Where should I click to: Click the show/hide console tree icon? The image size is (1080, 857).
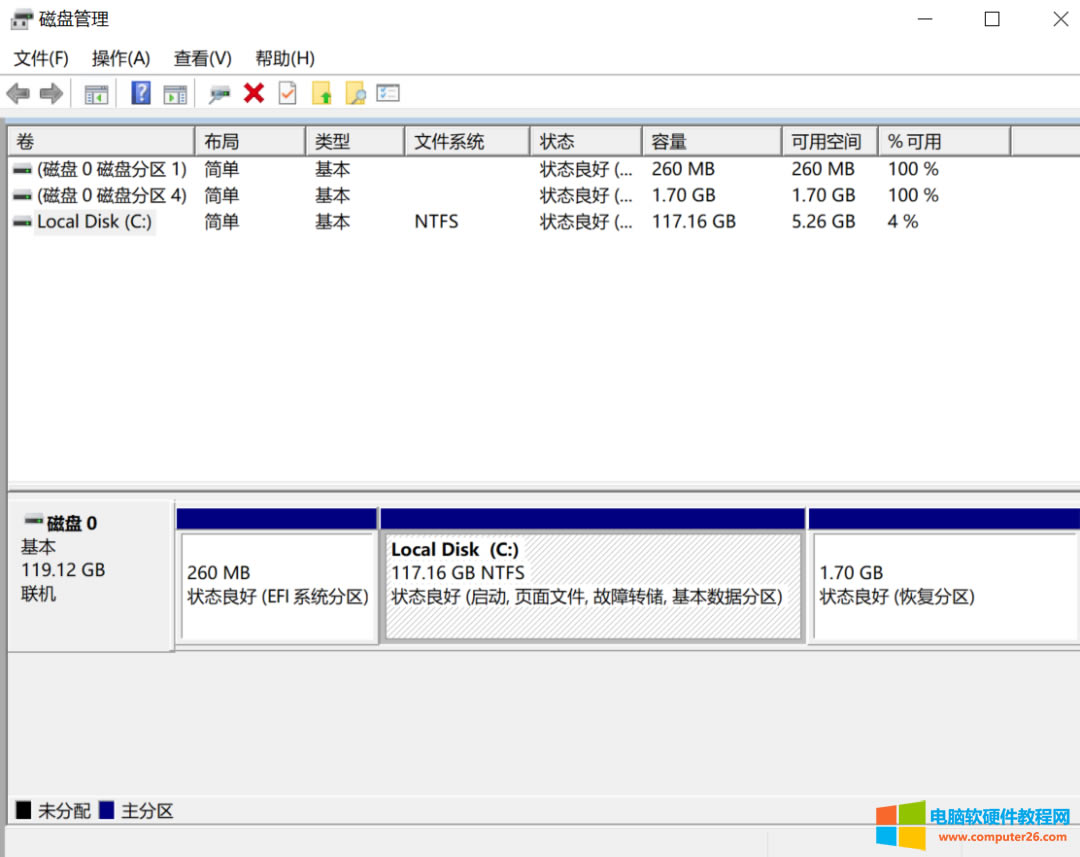click(x=96, y=94)
